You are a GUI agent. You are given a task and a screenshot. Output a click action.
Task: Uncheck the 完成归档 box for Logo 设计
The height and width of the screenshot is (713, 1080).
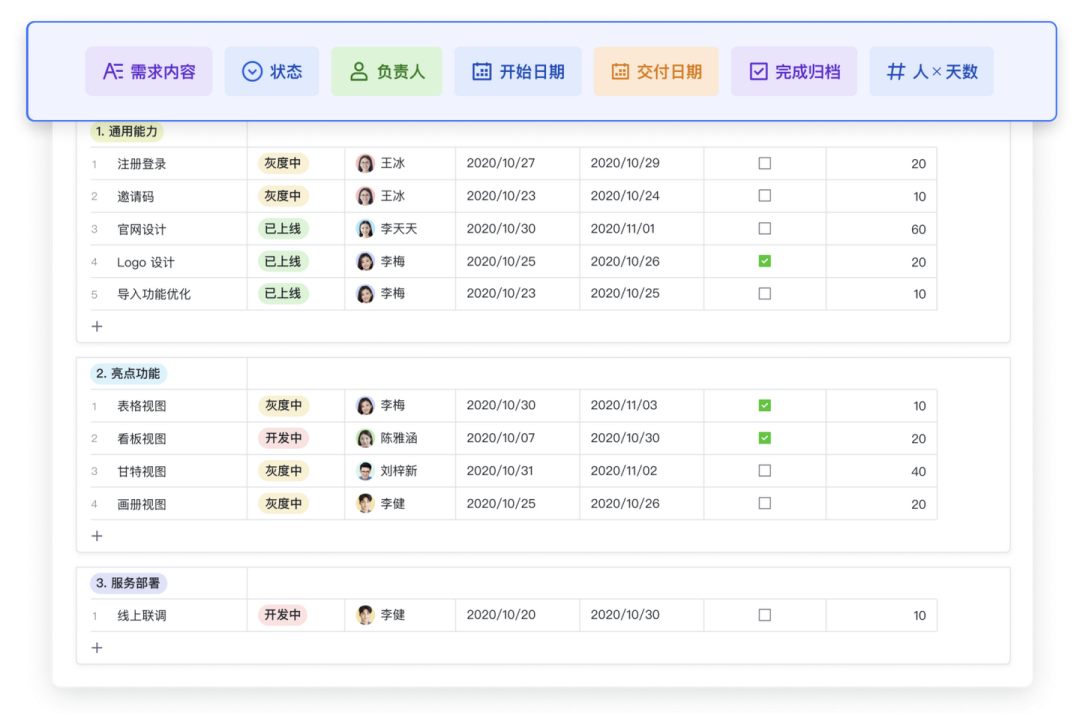click(765, 261)
